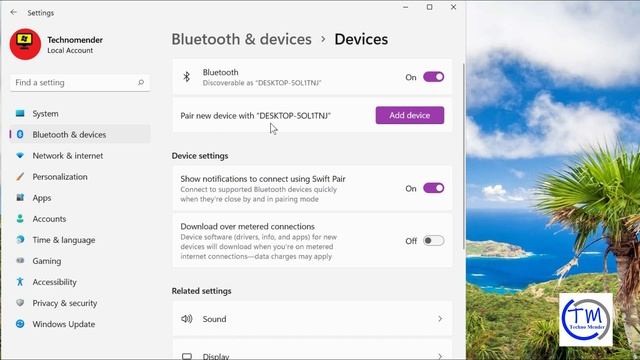Click the "Devices" page title

(x=361, y=39)
